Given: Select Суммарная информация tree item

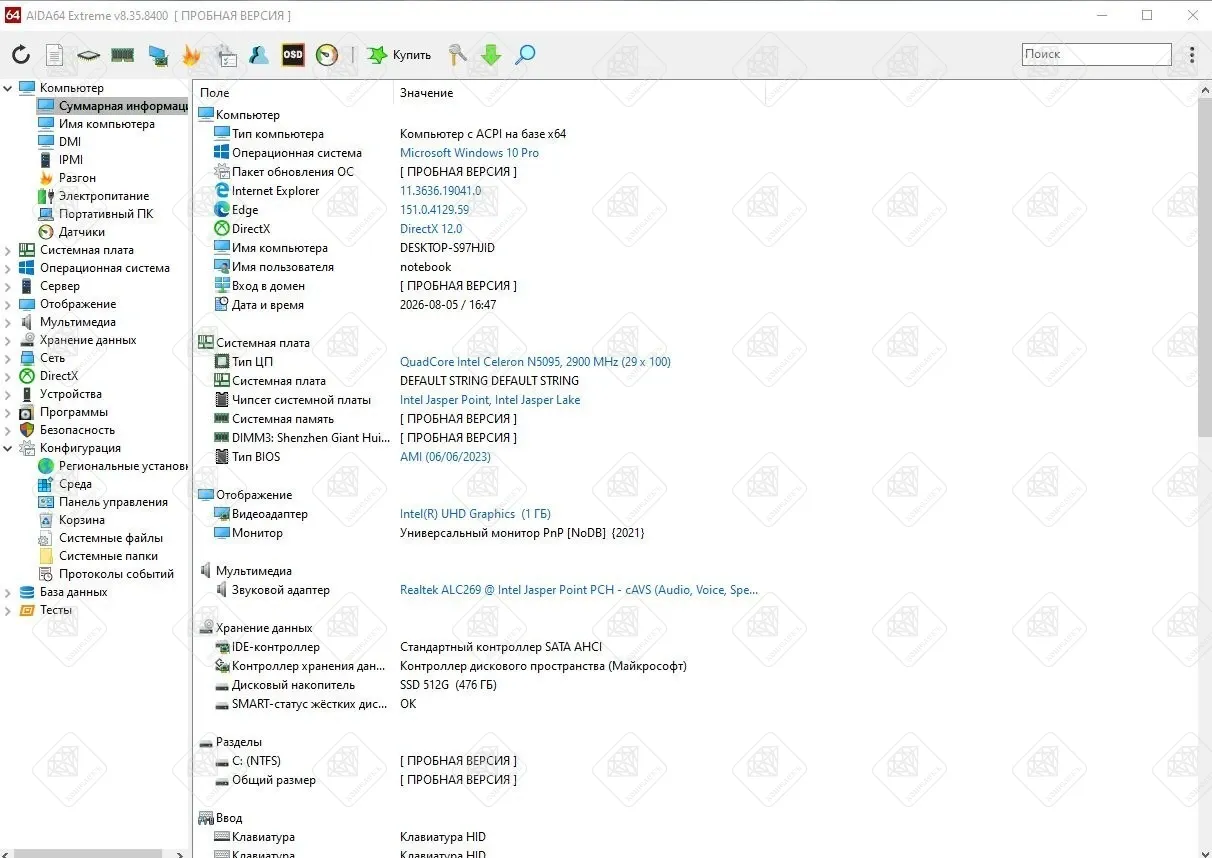Looking at the screenshot, I should (123, 106).
